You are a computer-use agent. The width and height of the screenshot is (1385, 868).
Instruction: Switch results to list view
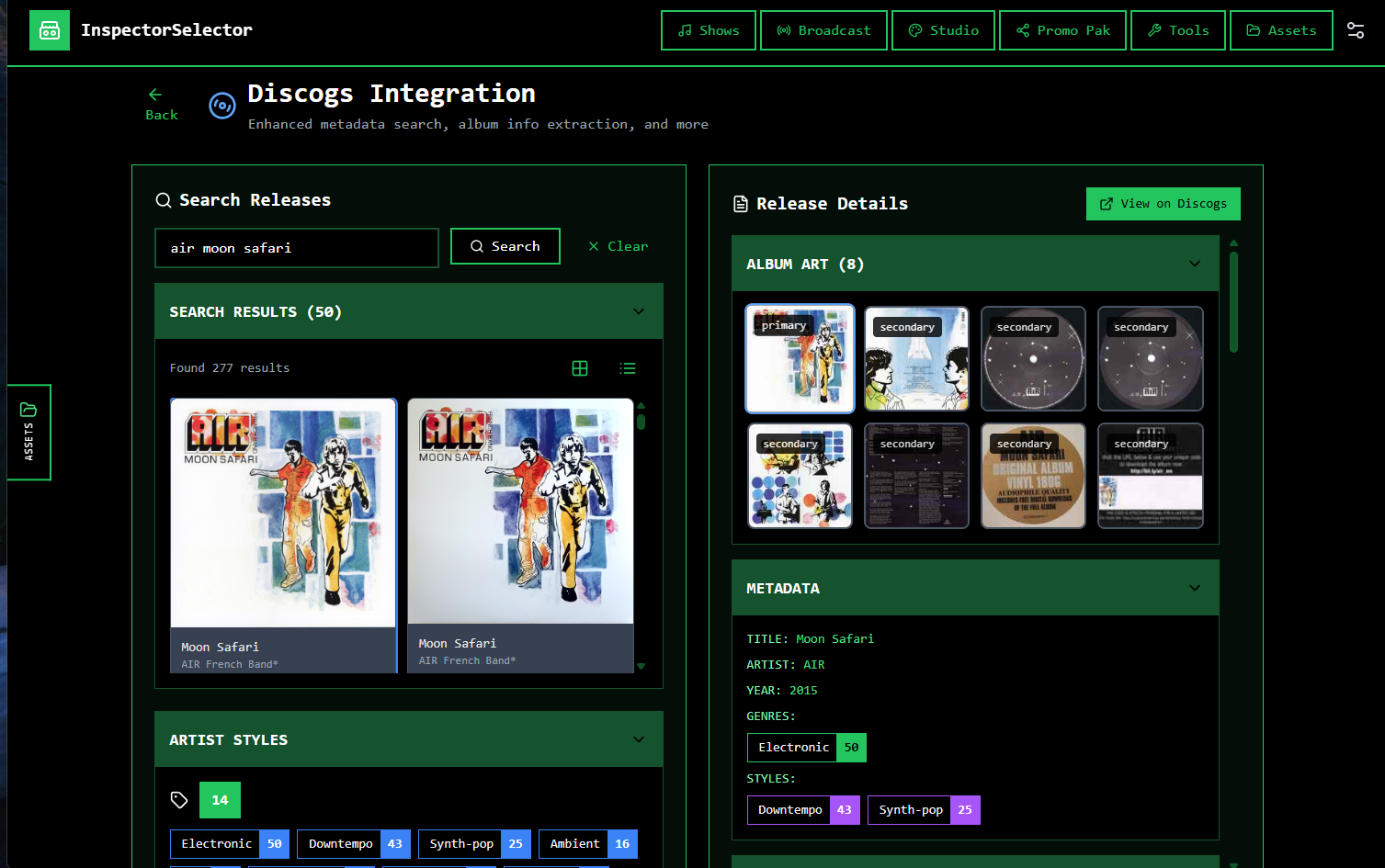(x=628, y=368)
